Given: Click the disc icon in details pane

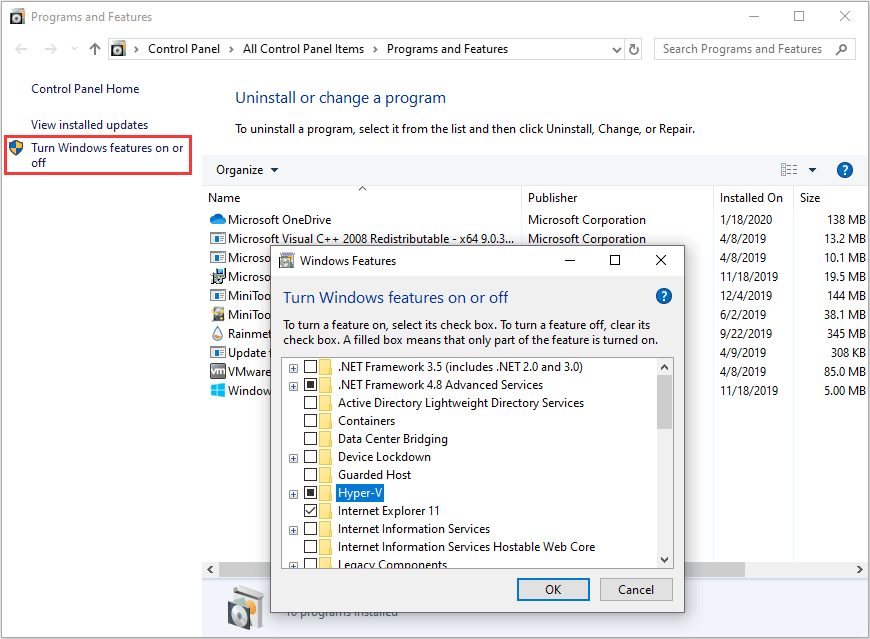Looking at the screenshot, I should pos(246,607).
